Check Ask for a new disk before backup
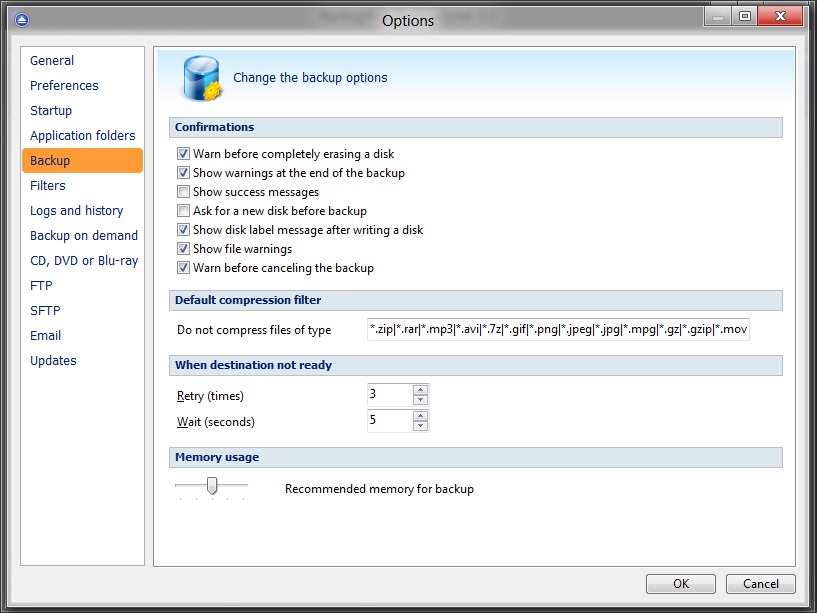 183,211
